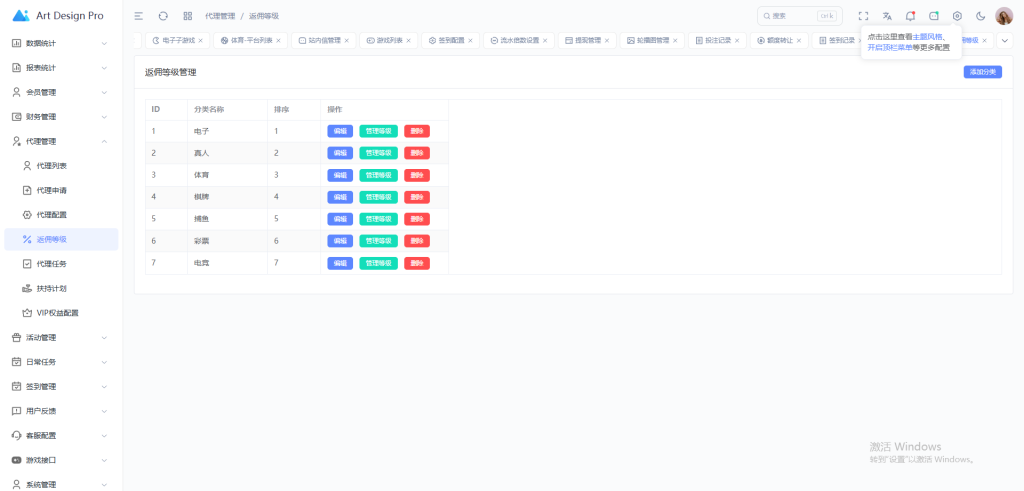Click 管理等级 for 电竞 row
The height and width of the screenshot is (491, 1024).
(379, 263)
